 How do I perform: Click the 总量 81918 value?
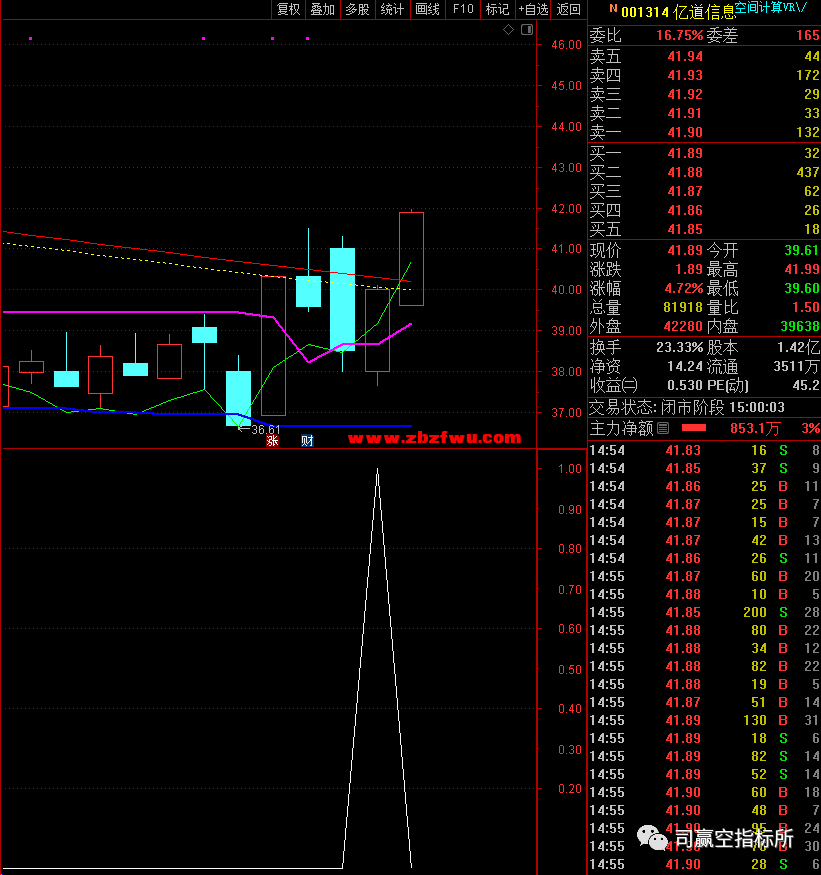click(x=683, y=307)
